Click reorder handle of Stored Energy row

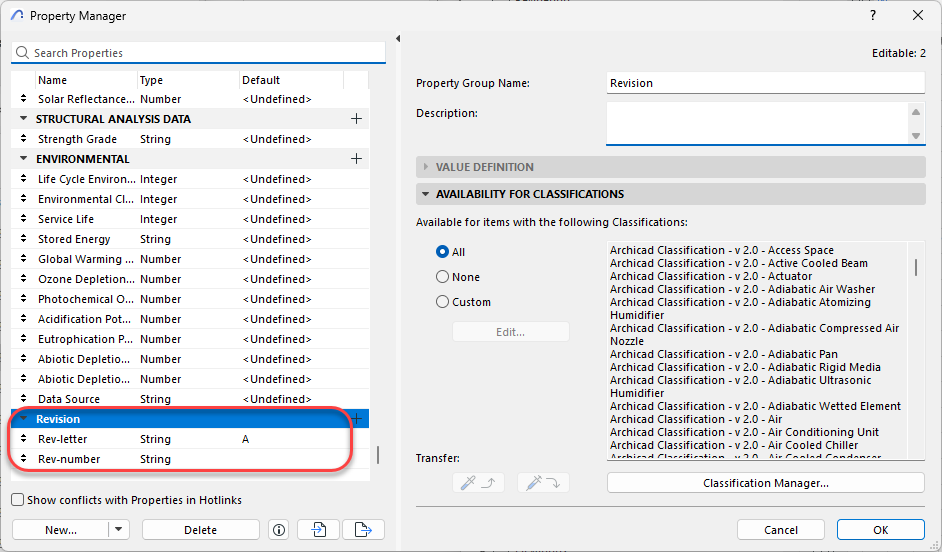click(23, 238)
